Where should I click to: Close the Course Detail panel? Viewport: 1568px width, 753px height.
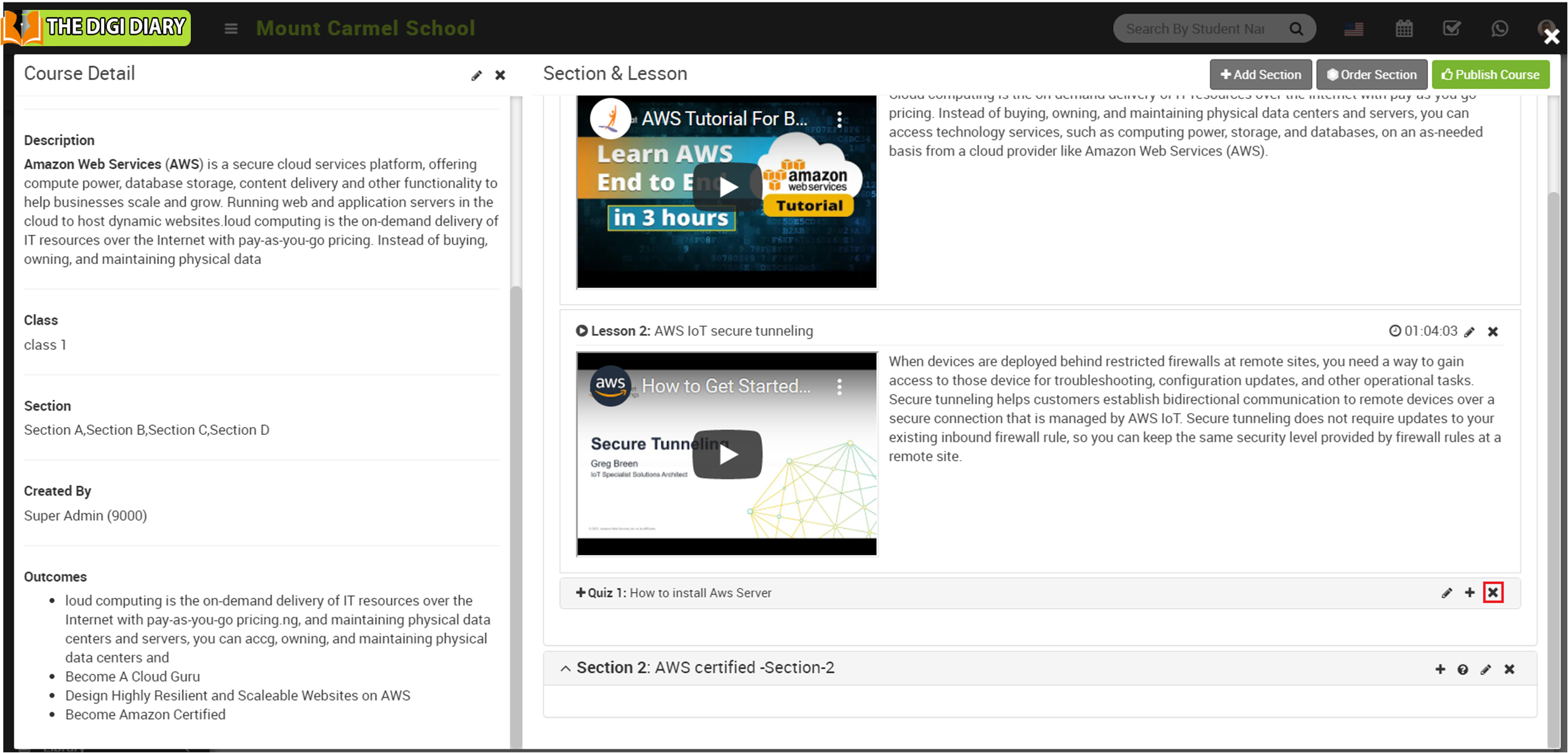[500, 76]
